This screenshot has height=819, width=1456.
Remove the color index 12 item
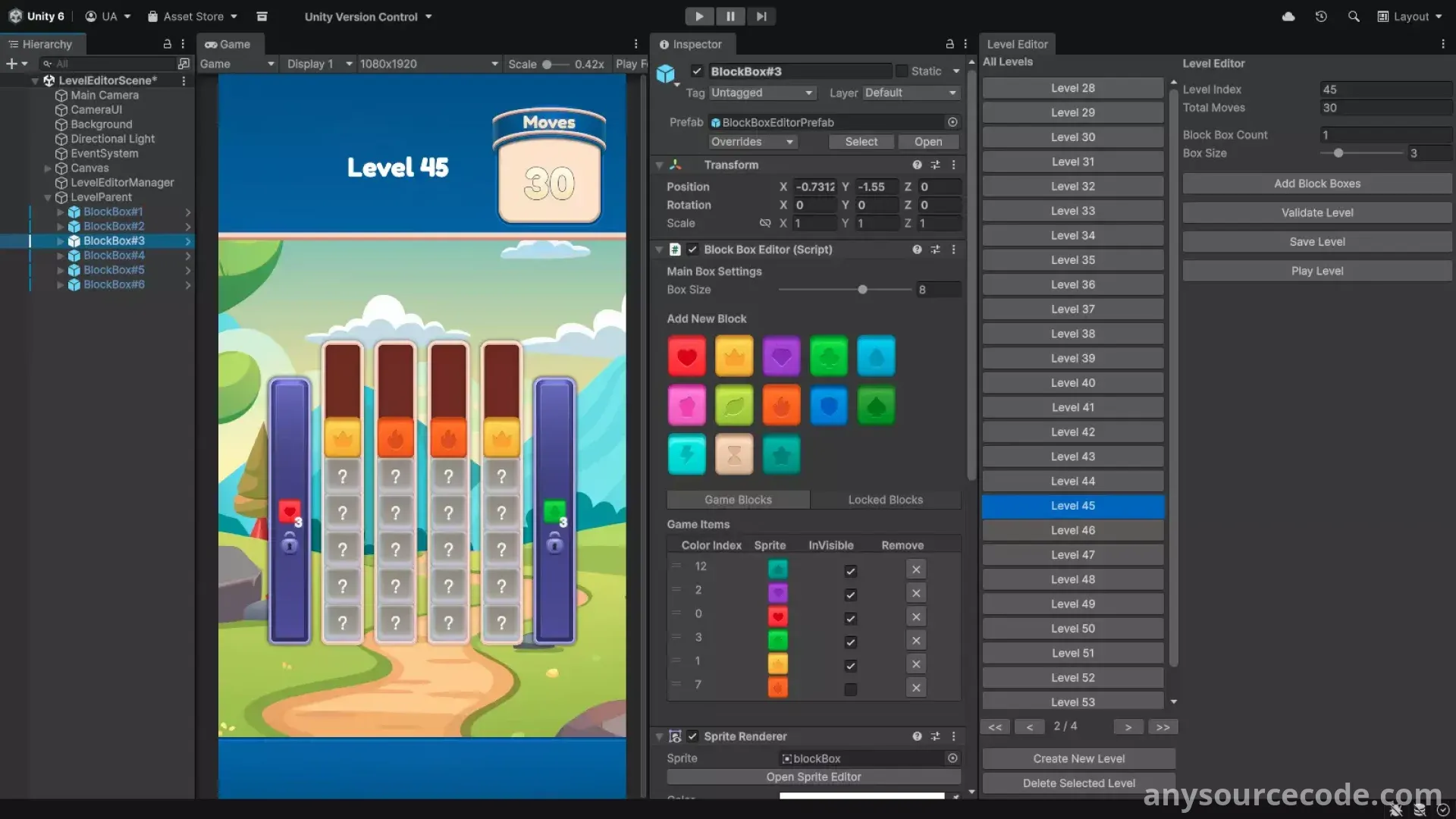[915, 570]
